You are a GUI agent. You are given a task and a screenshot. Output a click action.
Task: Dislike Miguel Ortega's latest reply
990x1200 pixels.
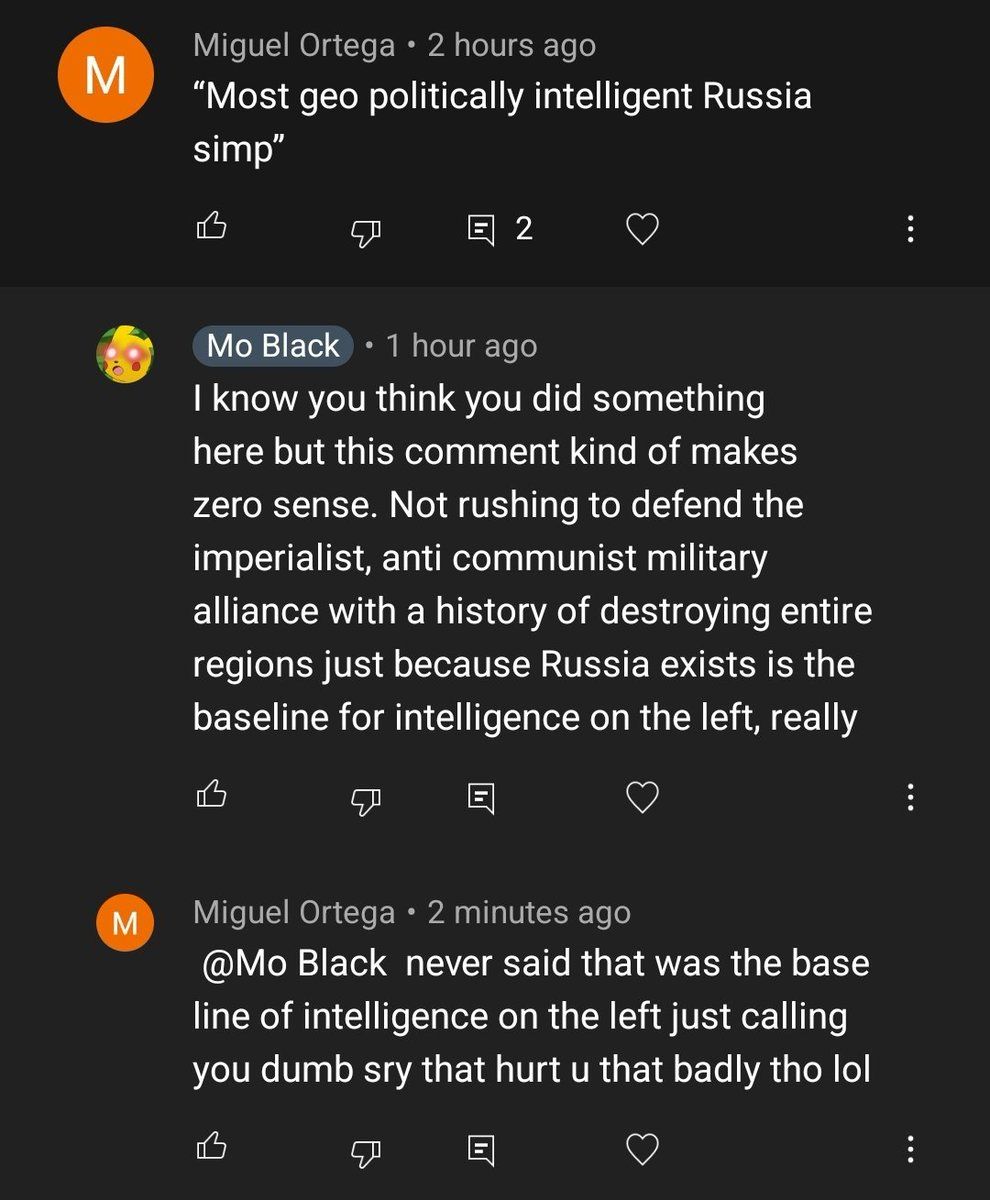click(366, 1150)
